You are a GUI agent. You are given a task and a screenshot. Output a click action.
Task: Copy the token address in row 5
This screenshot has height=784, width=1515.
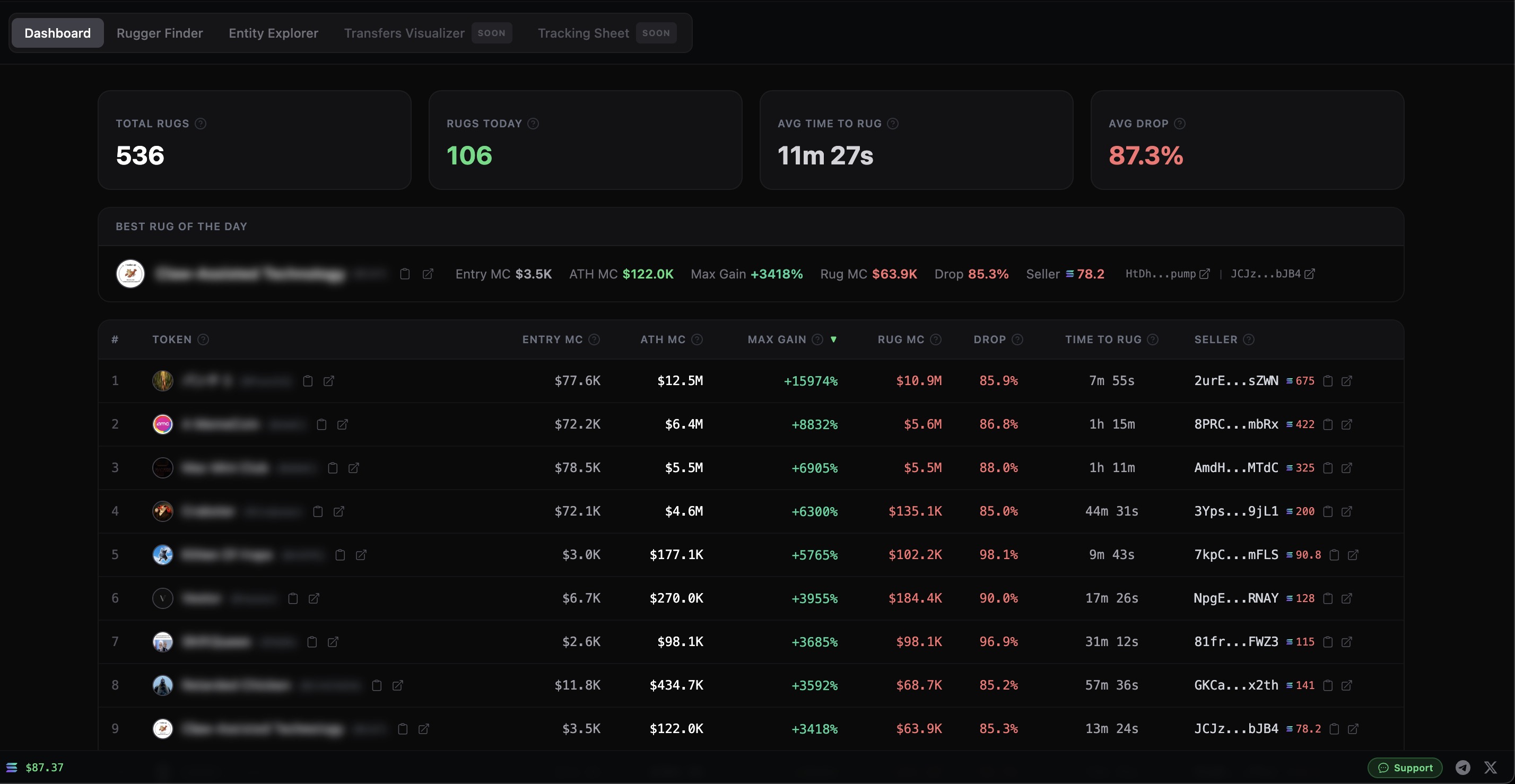(341, 555)
